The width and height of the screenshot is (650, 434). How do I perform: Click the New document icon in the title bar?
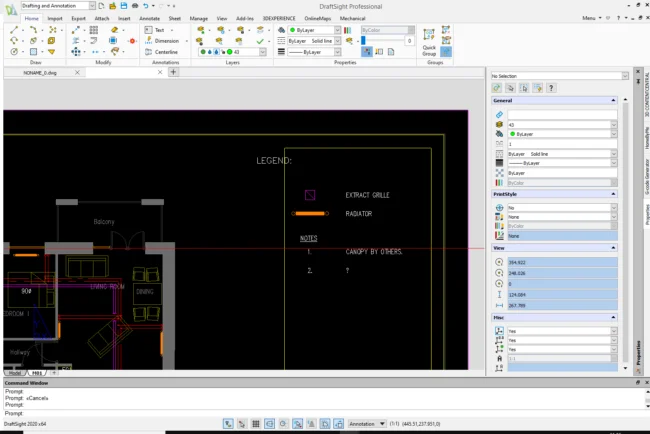coord(101,6)
